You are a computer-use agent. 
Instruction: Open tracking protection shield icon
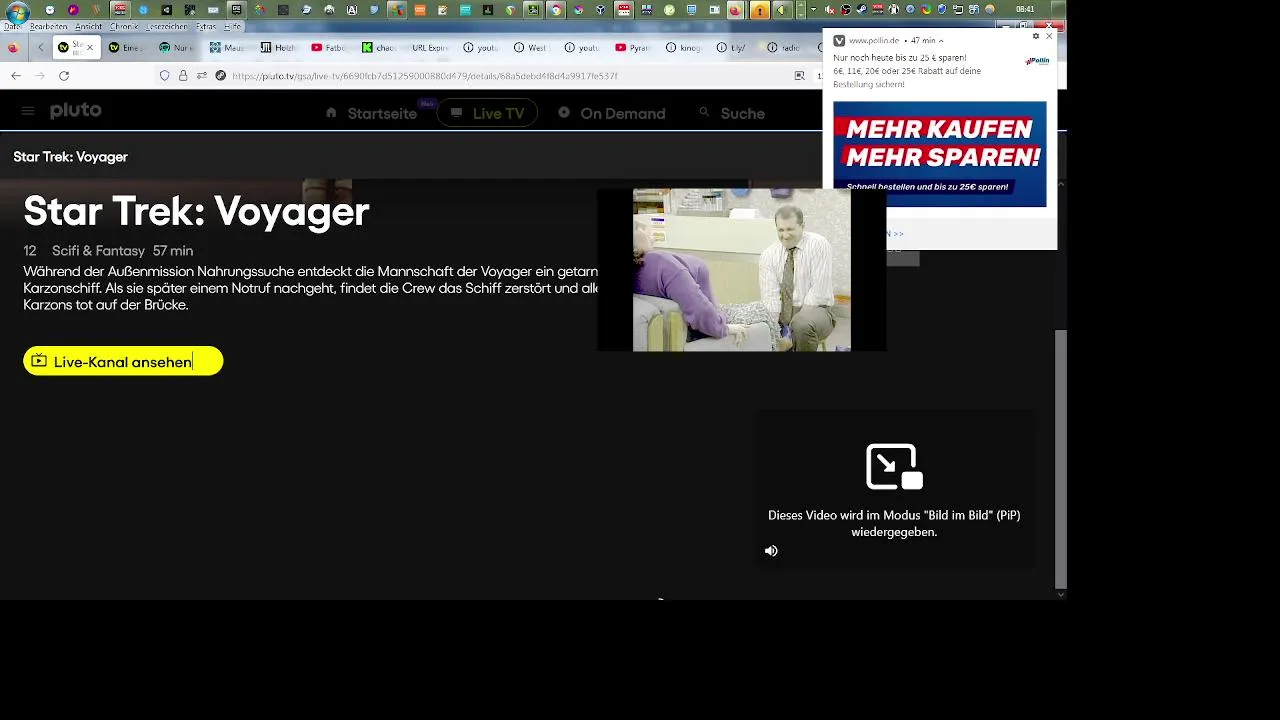tap(165, 76)
